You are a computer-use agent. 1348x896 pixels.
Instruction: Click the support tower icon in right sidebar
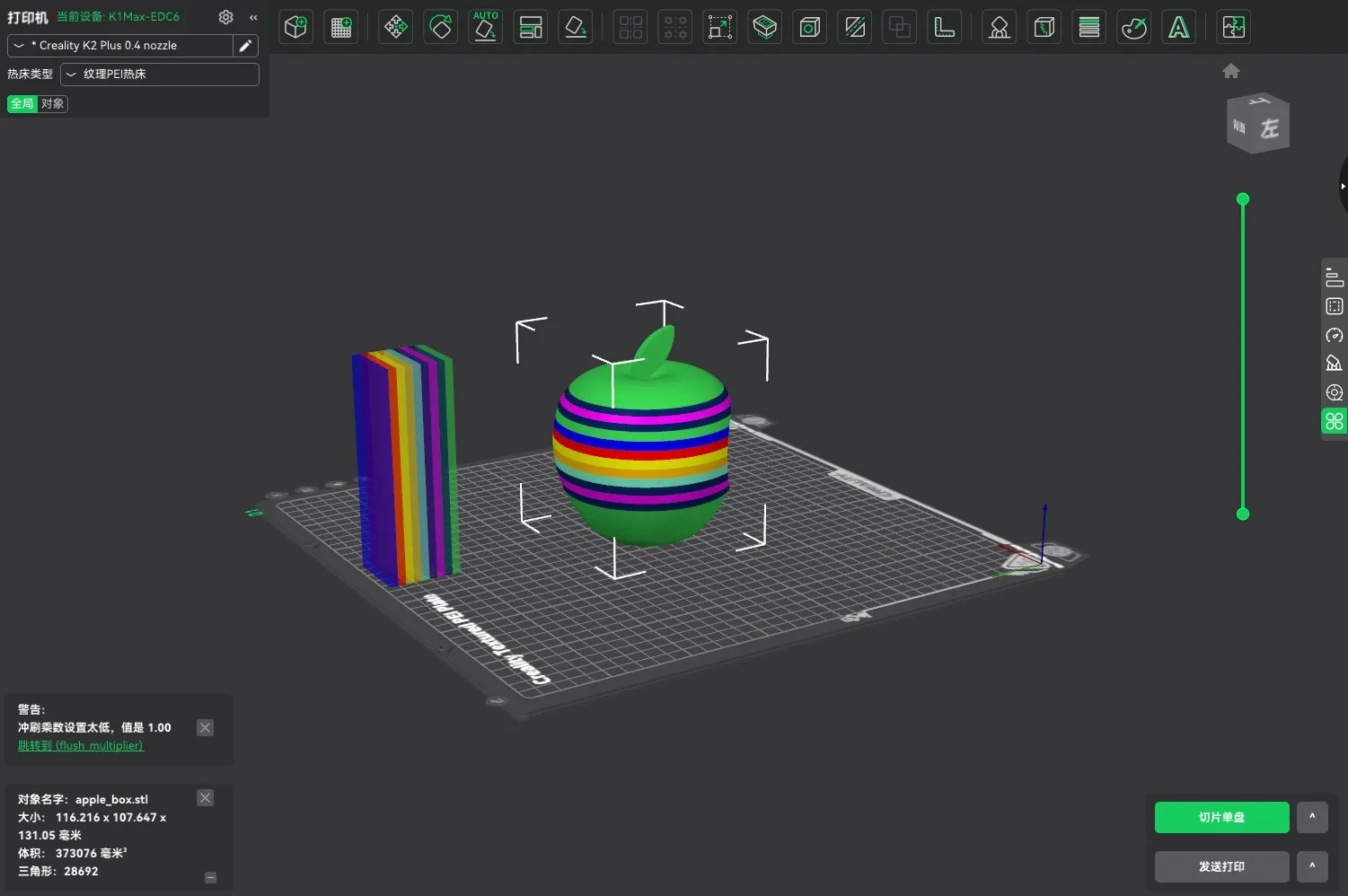tap(1335, 364)
